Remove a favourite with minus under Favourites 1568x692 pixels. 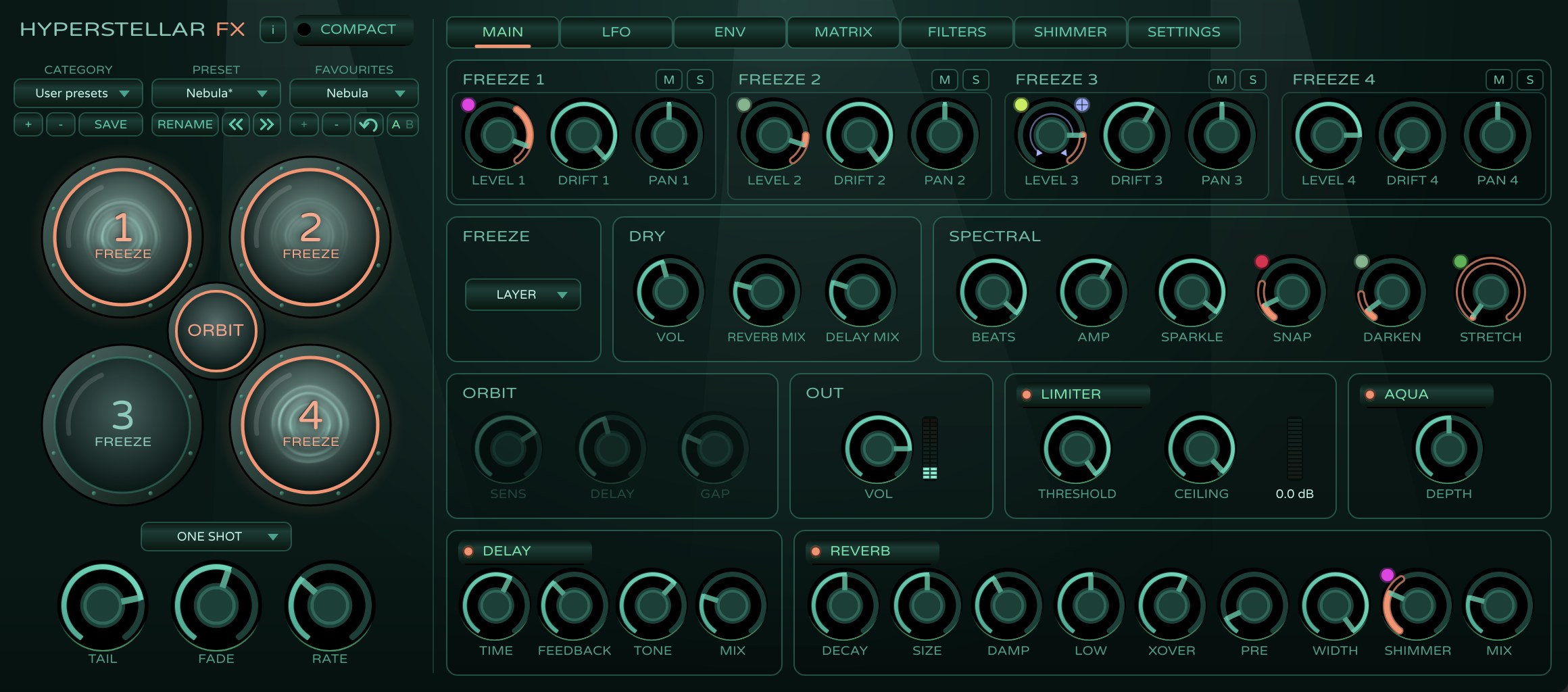click(x=337, y=124)
